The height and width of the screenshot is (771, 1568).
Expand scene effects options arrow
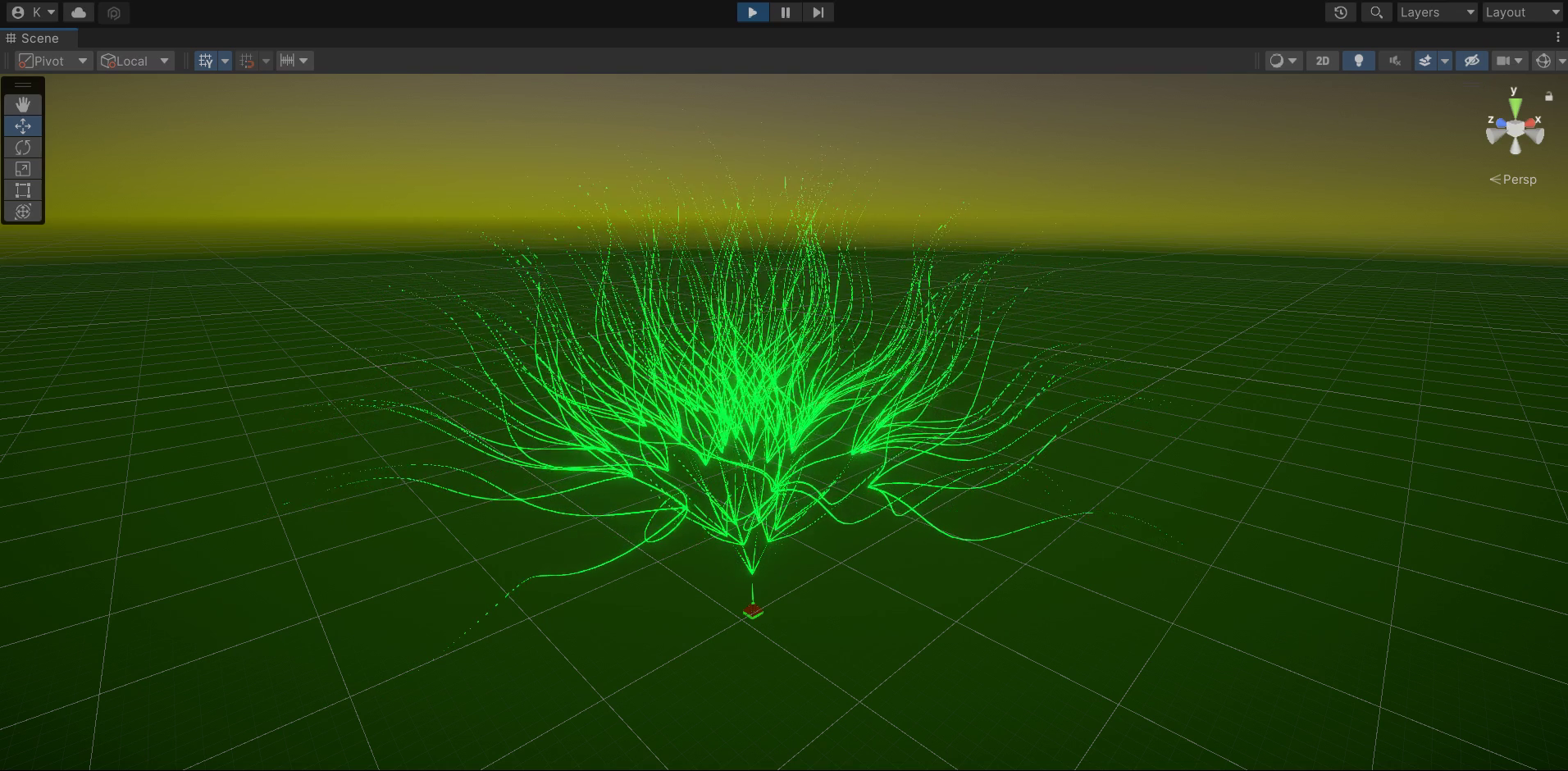(x=1445, y=61)
